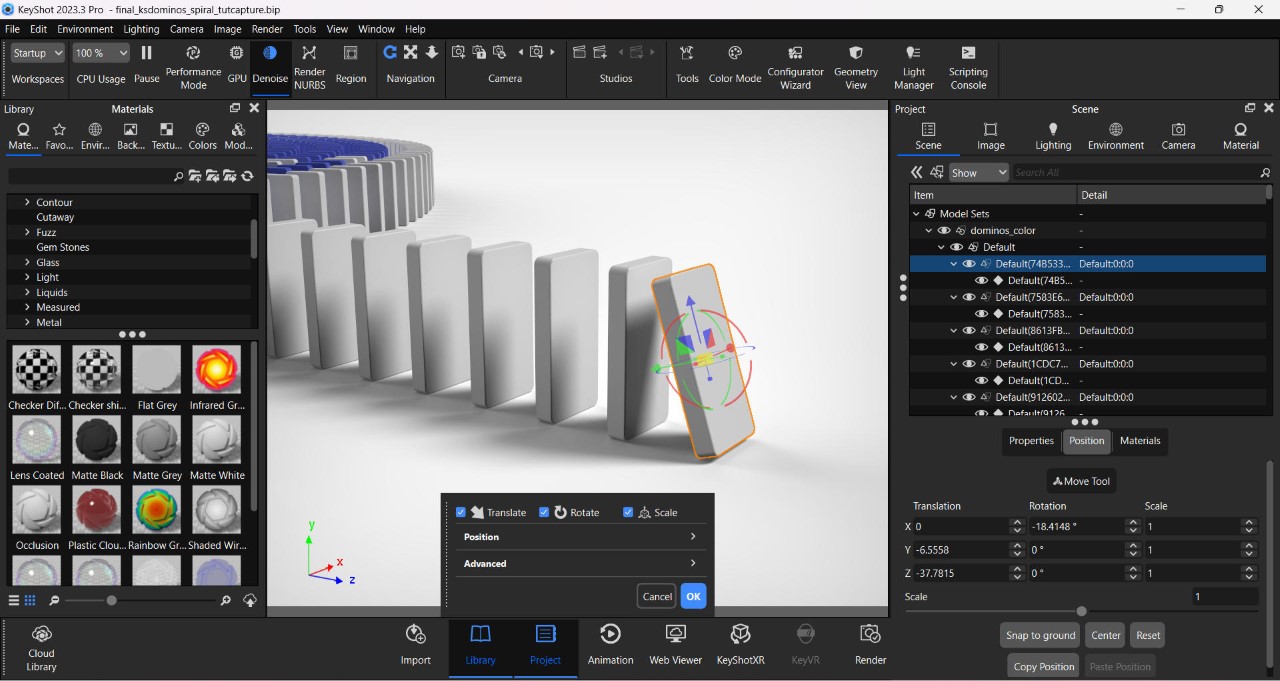This screenshot has height=681, width=1280.
Task: Hide the dominos_color model visibility eye
Action: coord(943,230)
